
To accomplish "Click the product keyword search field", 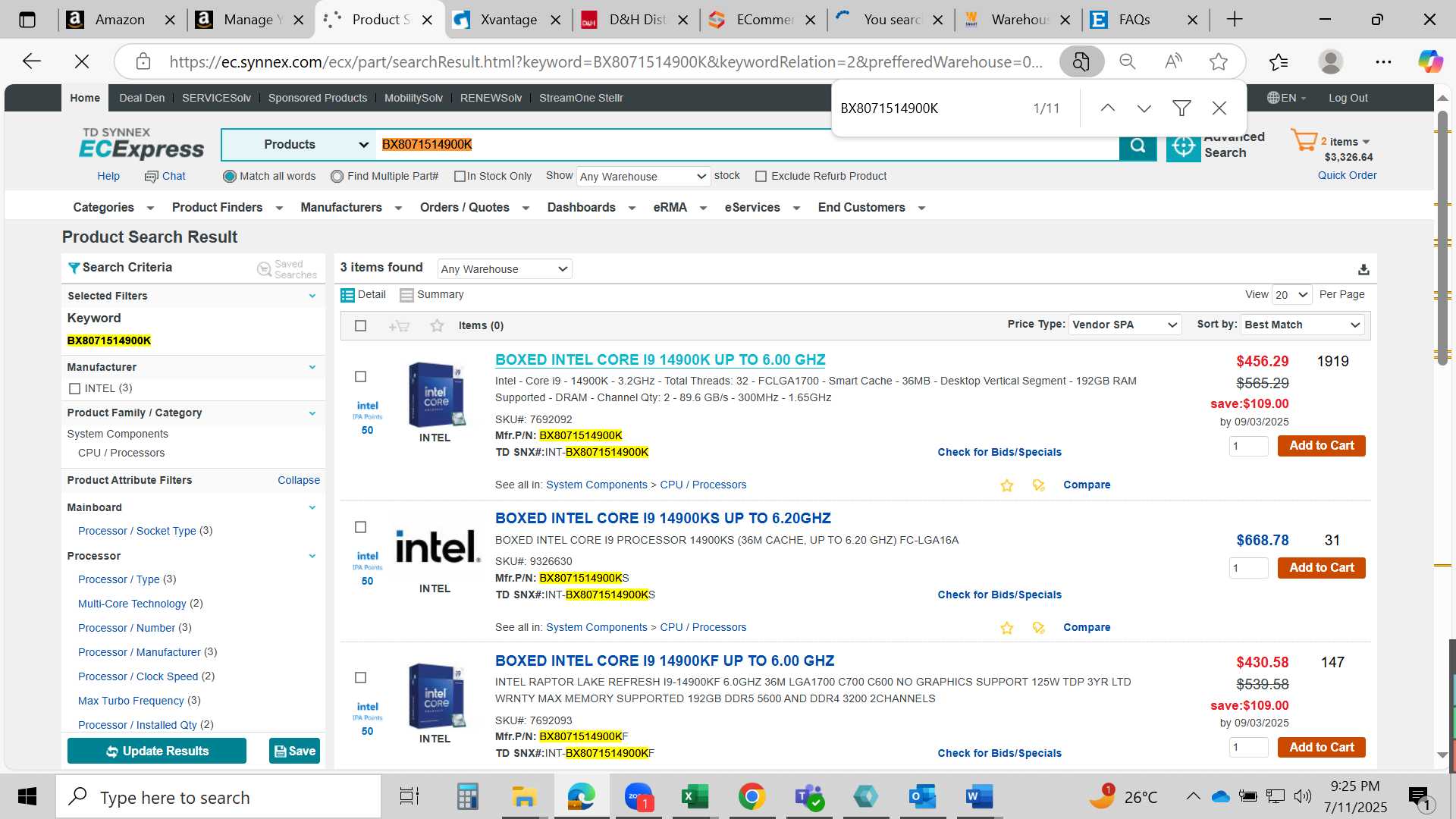I will [747, 145].
